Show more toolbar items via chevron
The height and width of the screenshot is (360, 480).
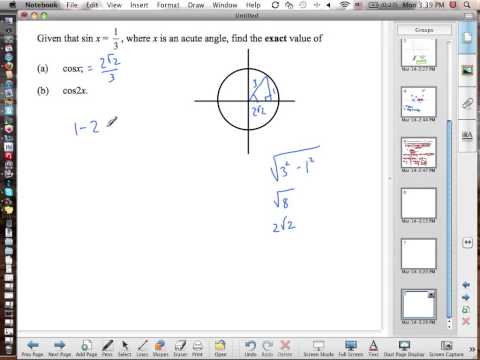(x=472, y=349)
